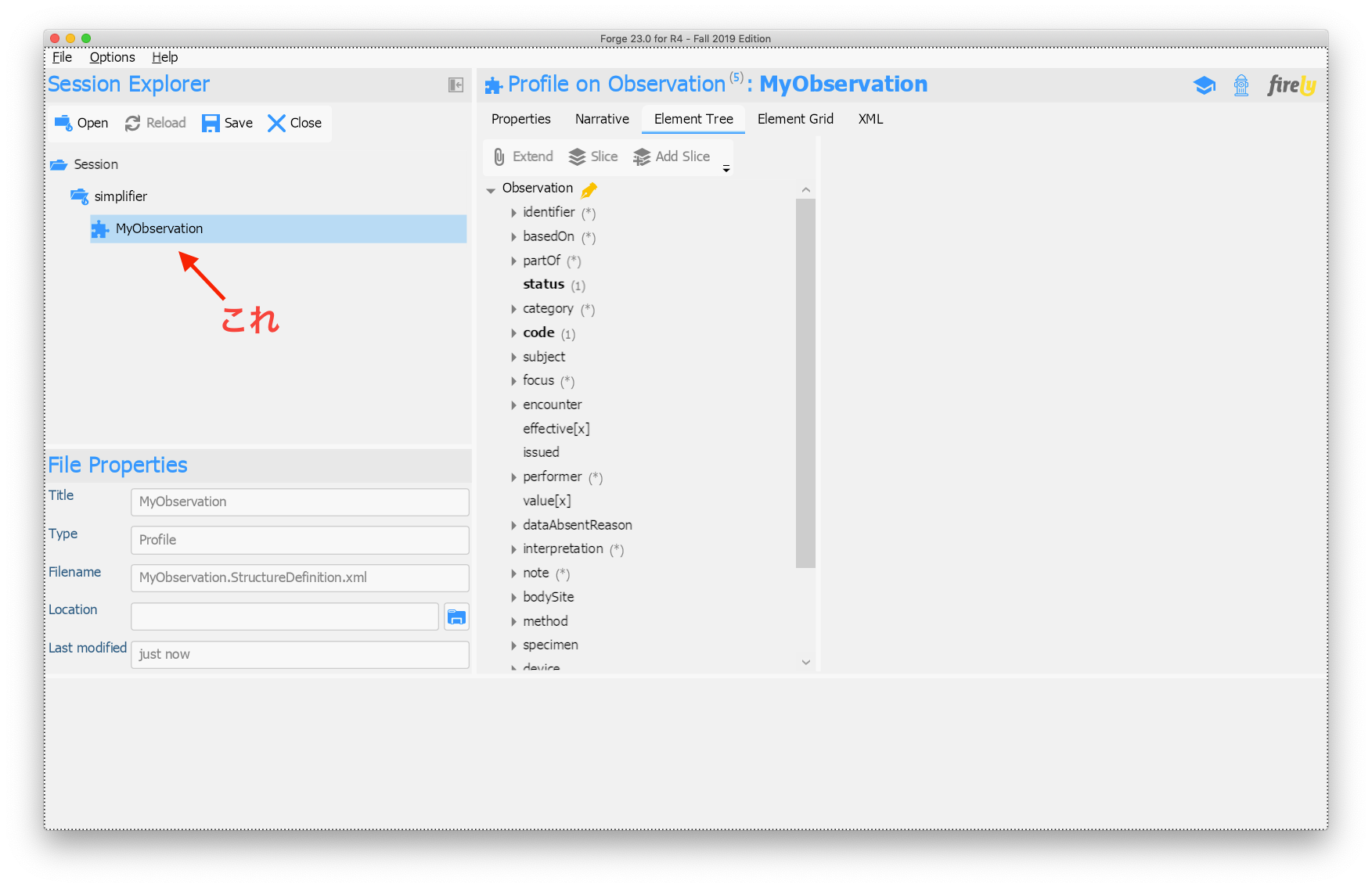
Task: Click the Firely logo
Action: point(1291,85)
